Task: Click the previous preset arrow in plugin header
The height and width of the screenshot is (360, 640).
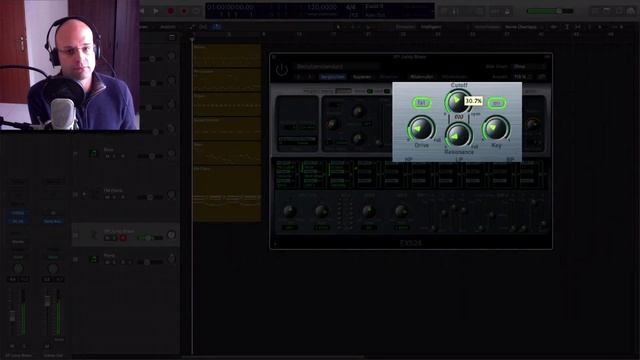Action: (x=298, y=77)
